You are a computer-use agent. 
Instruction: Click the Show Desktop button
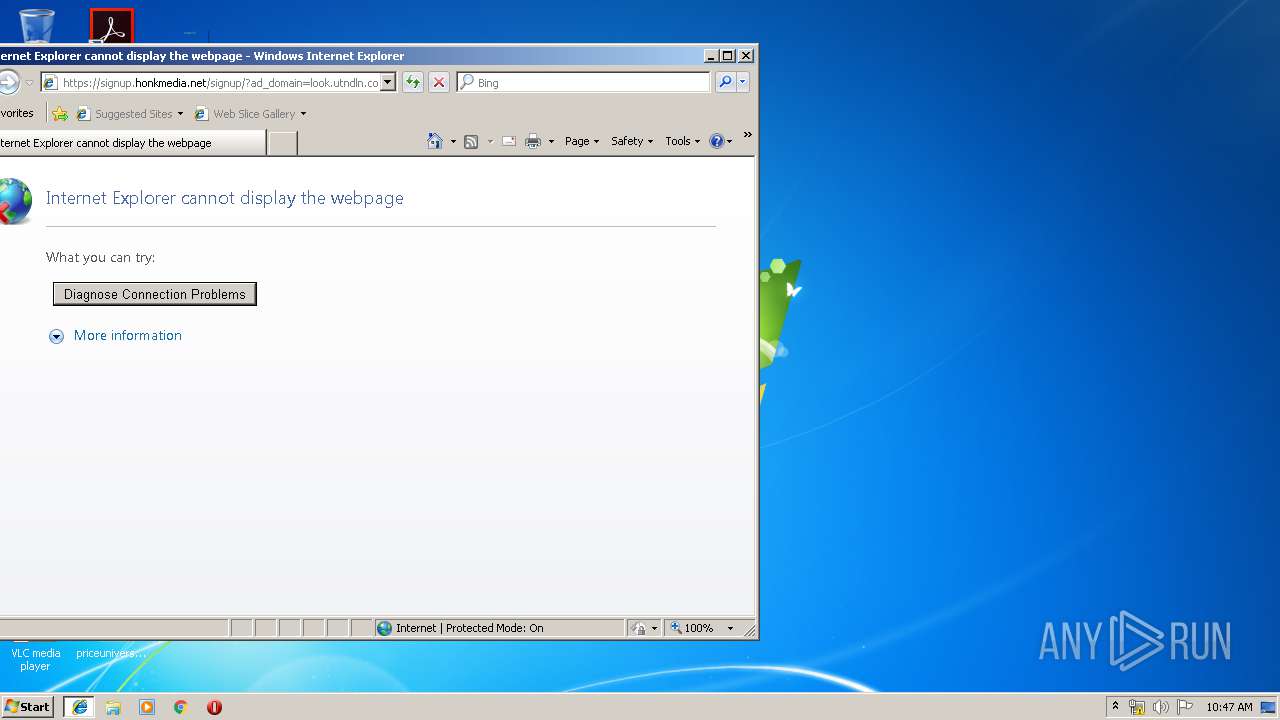click(x=1270, y=707)
